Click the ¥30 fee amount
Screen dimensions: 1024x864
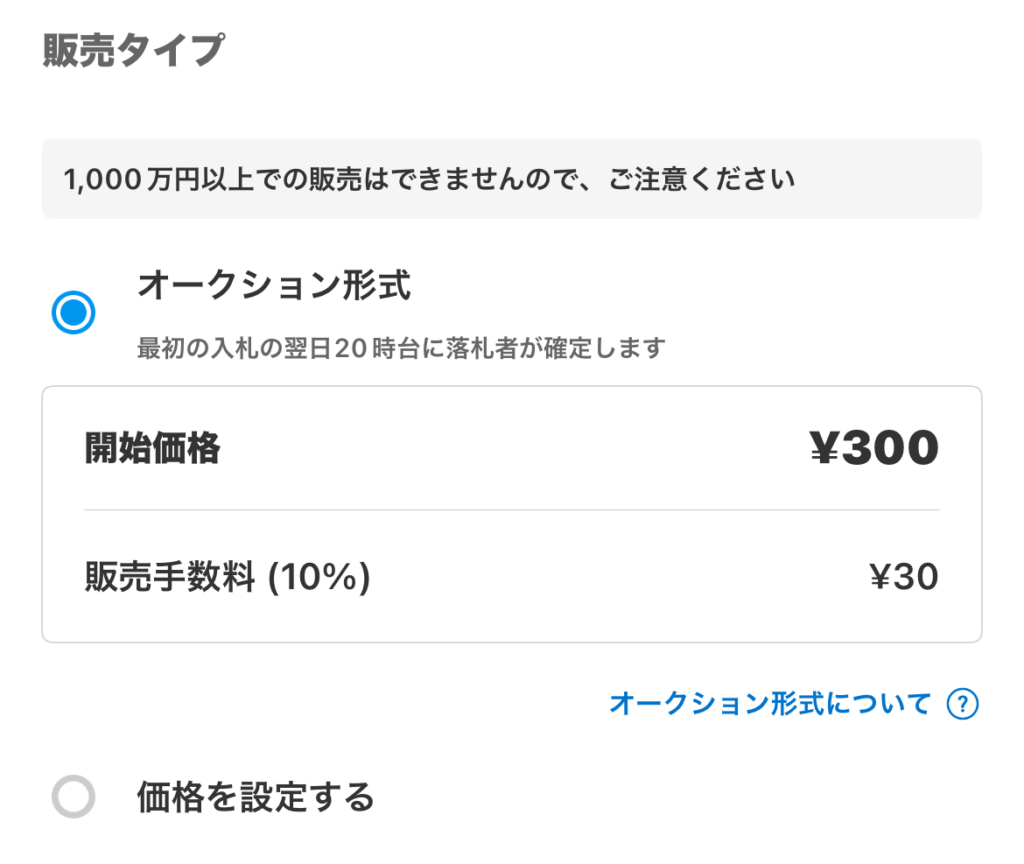(x=903, y=577)
